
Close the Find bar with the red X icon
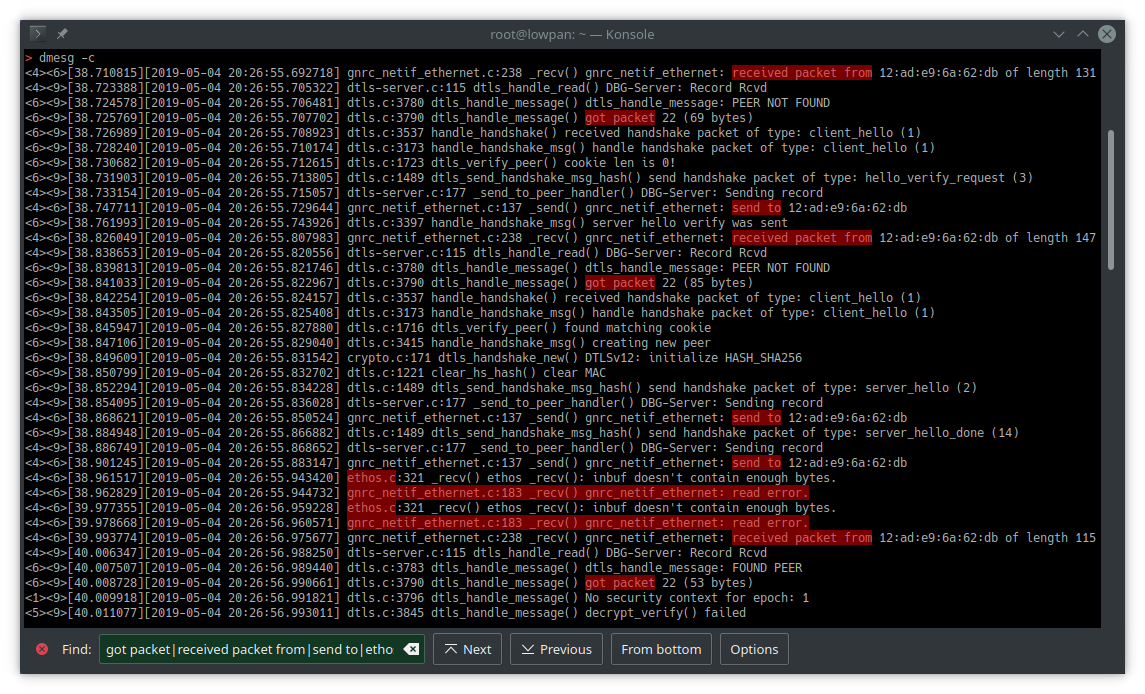(x=42, y=649)
